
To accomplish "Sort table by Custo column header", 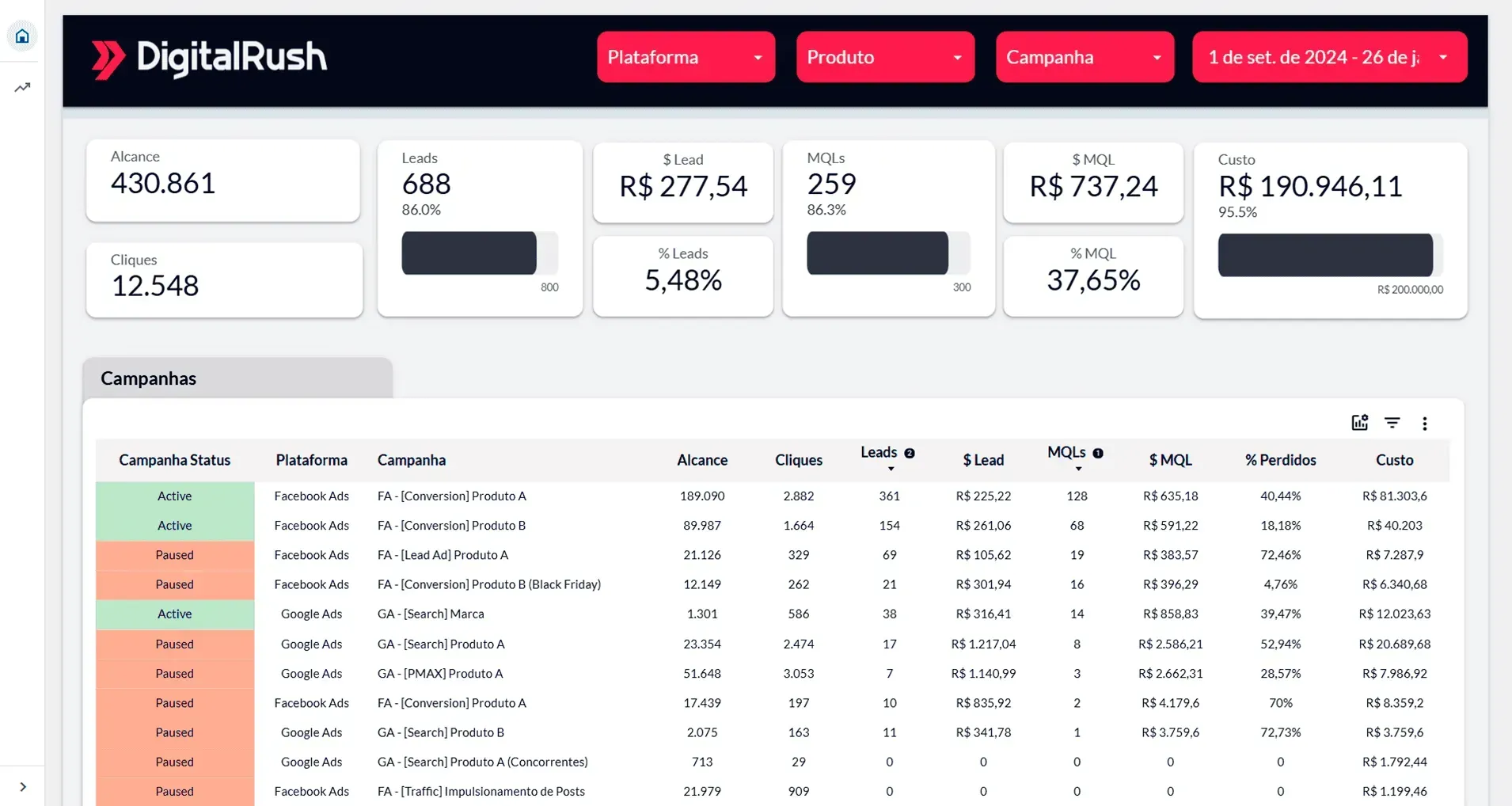I will click(1394, 460).
